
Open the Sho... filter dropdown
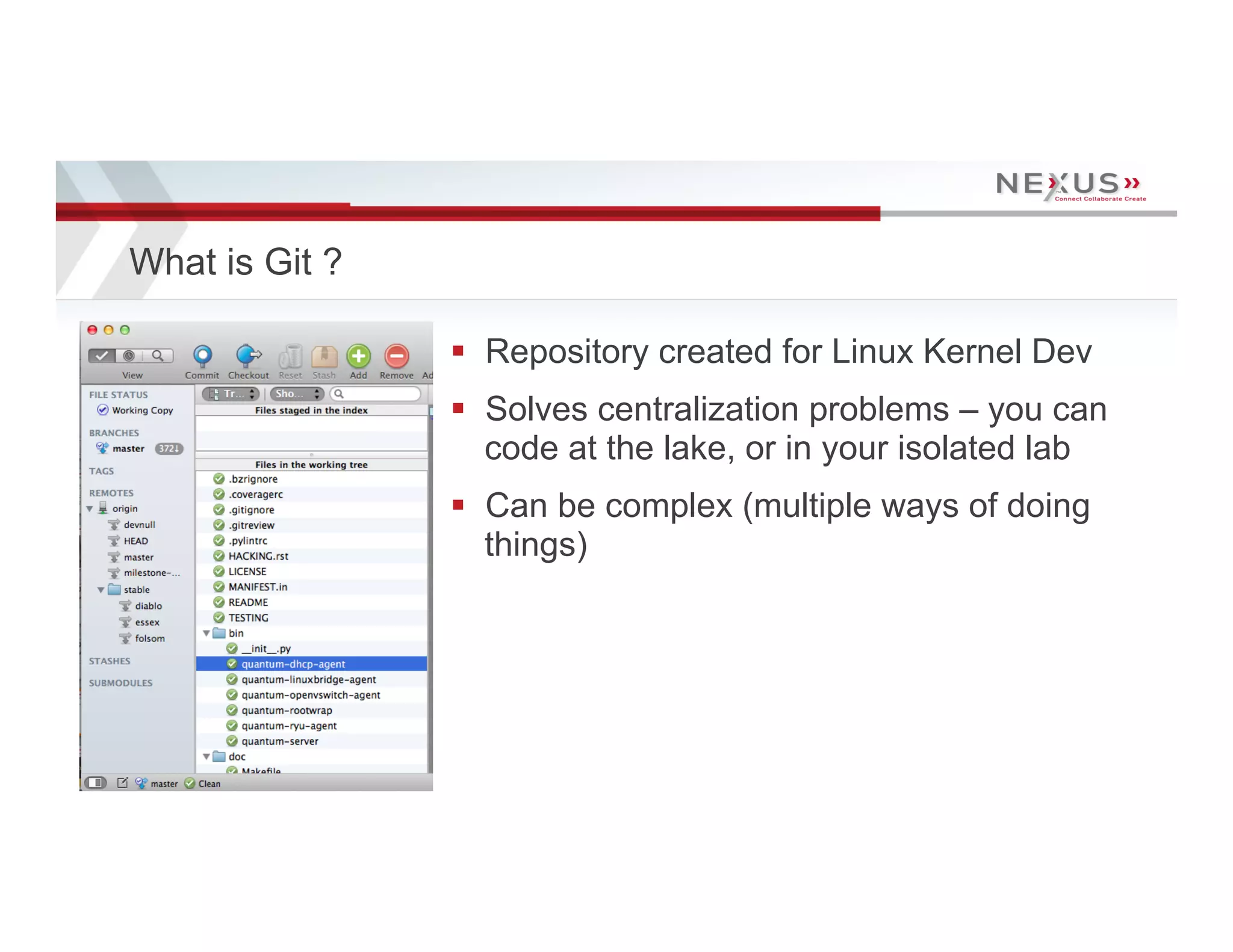297,394
